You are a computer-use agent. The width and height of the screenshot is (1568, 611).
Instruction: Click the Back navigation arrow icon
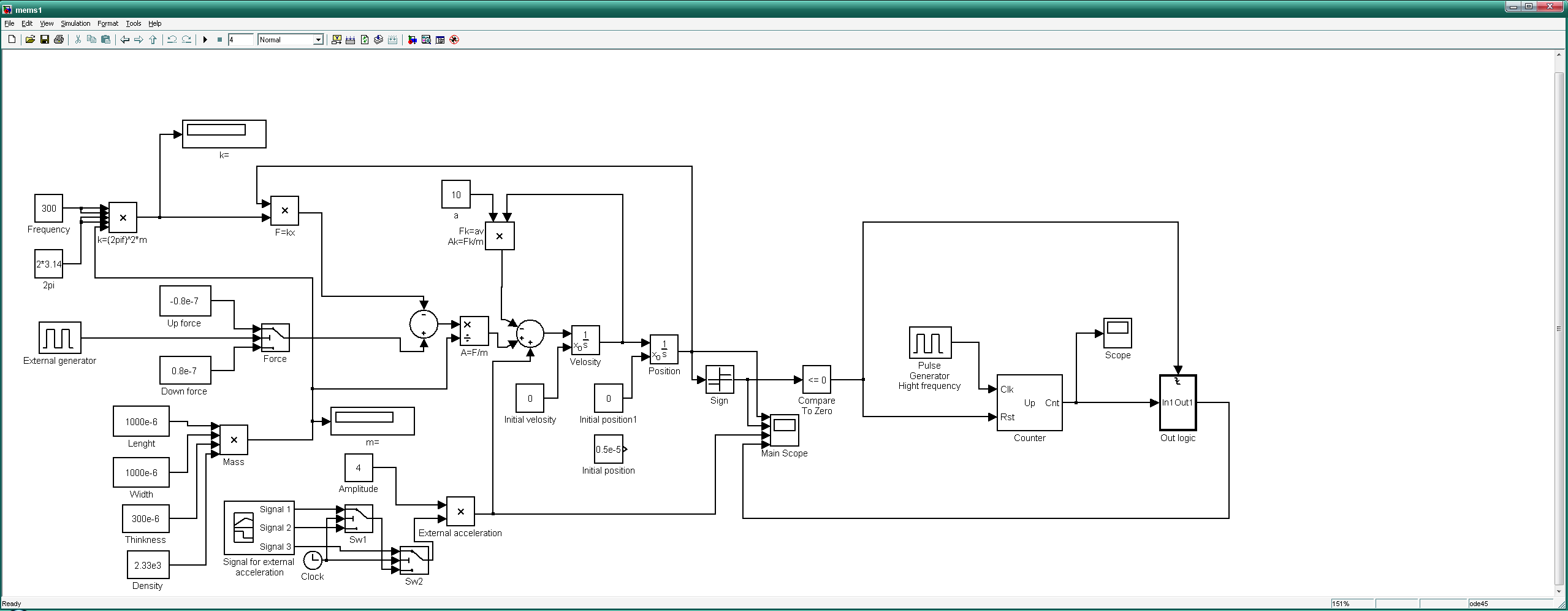click(125, 40)
